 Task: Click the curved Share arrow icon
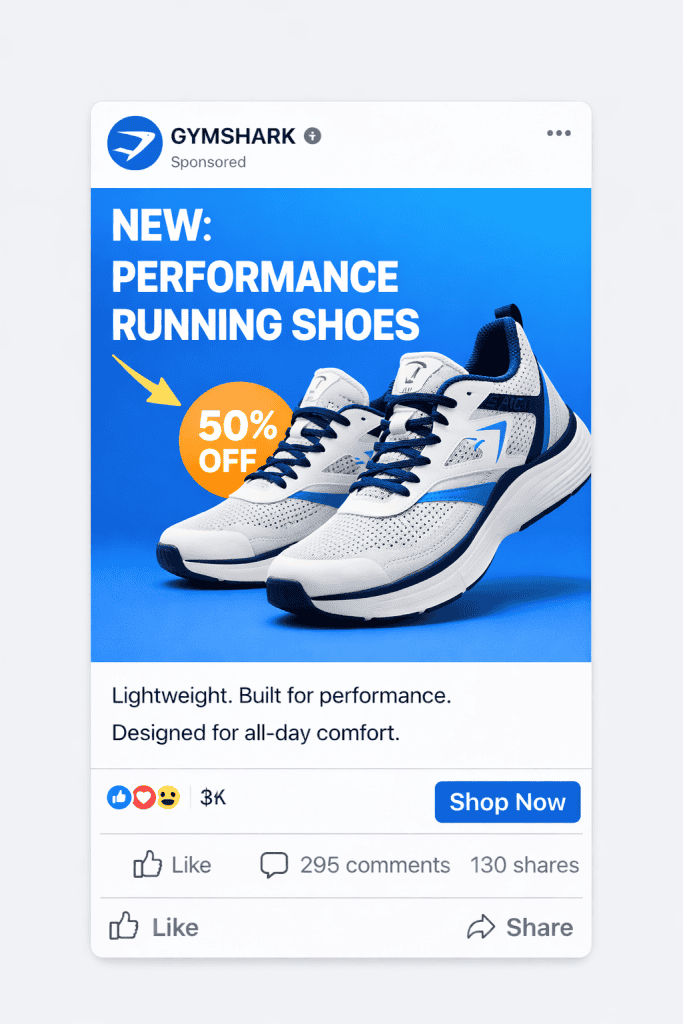click(x=481, y=927)
